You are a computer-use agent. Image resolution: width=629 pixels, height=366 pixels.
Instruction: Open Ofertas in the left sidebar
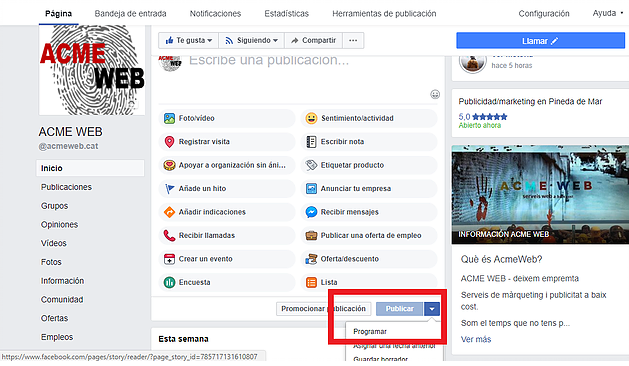(x=54, y=318)
